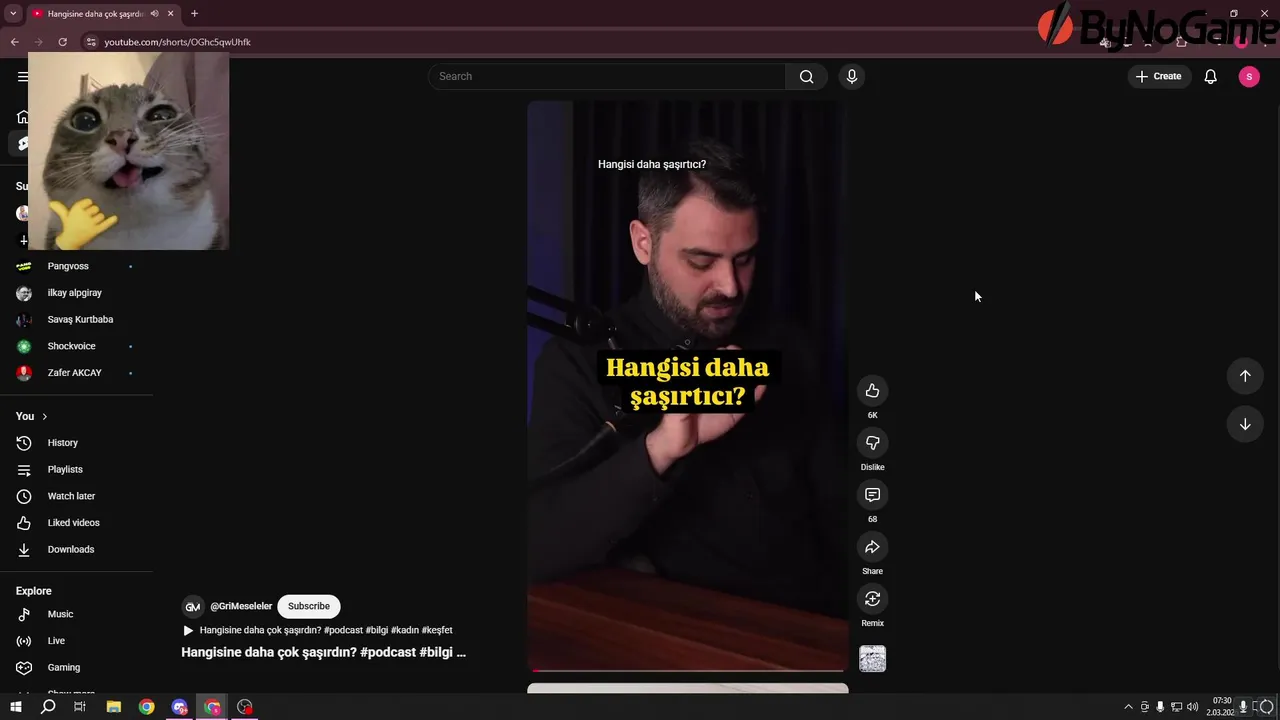Reload the page with refresh icon
The width and height of the screenshot is (1280, 720).
(62, 42)
